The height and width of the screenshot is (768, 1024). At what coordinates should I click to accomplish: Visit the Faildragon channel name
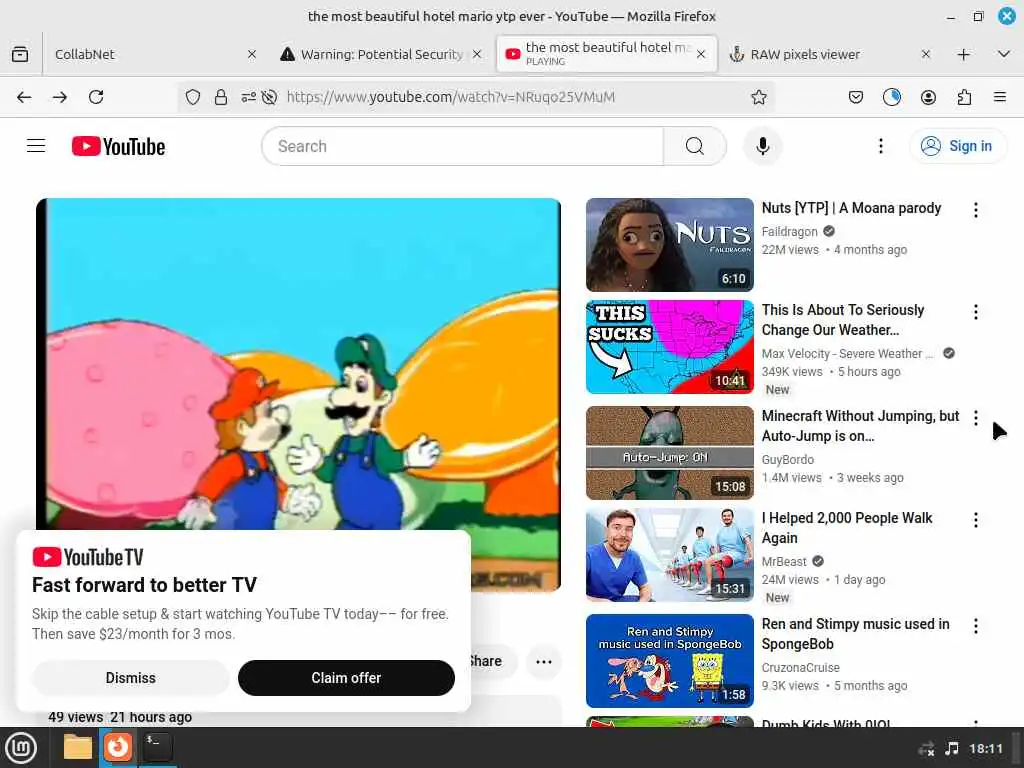point(789,231)
